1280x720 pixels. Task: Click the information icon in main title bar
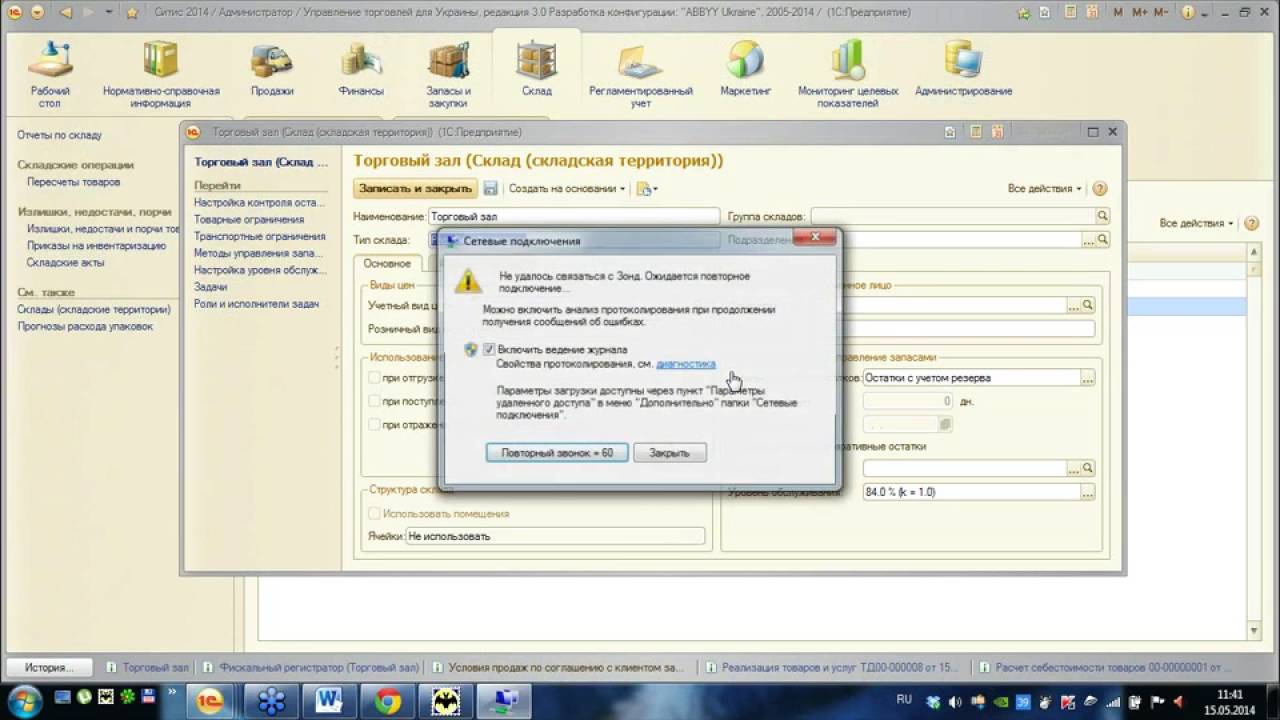click(x=1187, y=12)
